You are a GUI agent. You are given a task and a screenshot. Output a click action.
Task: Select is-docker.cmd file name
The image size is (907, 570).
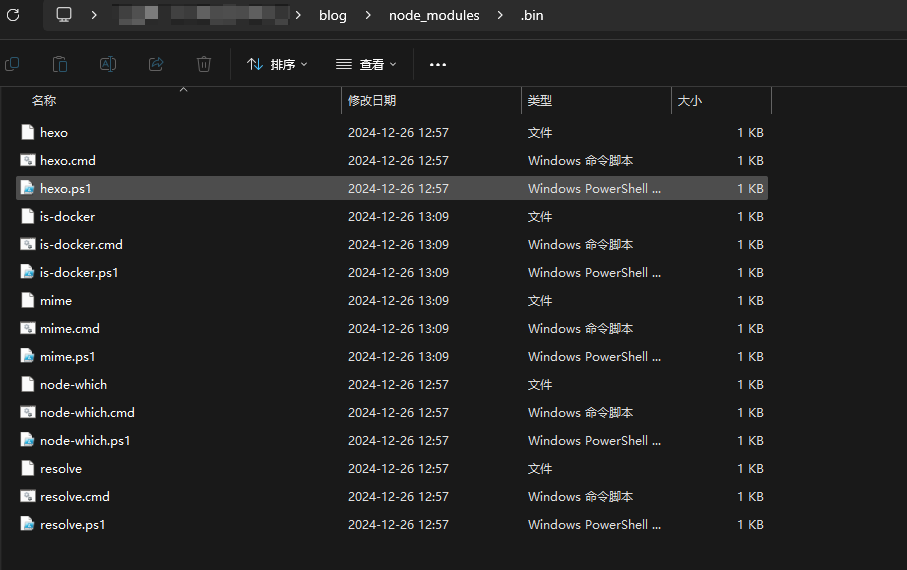81,244
